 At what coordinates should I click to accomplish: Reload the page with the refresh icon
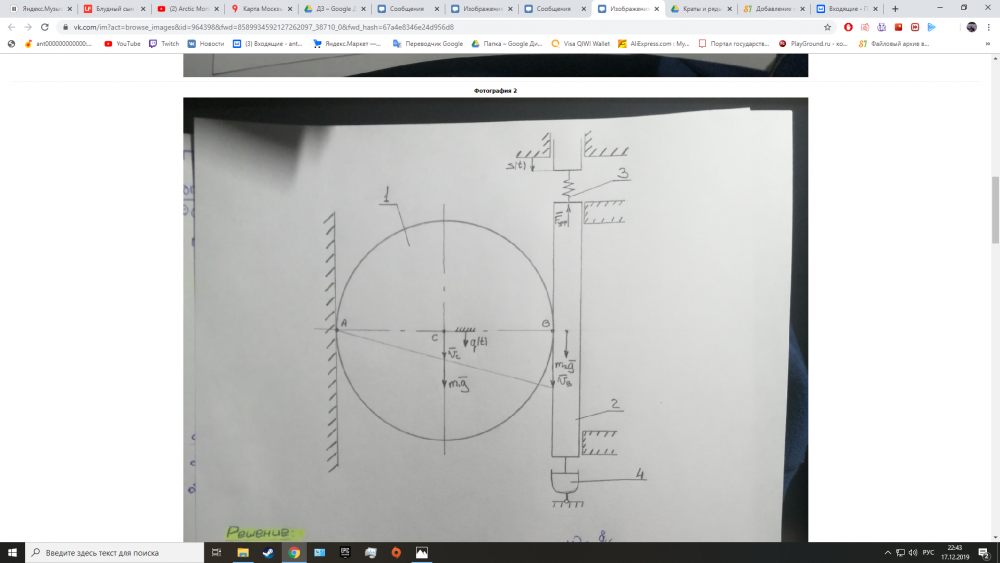coord(45,27)
